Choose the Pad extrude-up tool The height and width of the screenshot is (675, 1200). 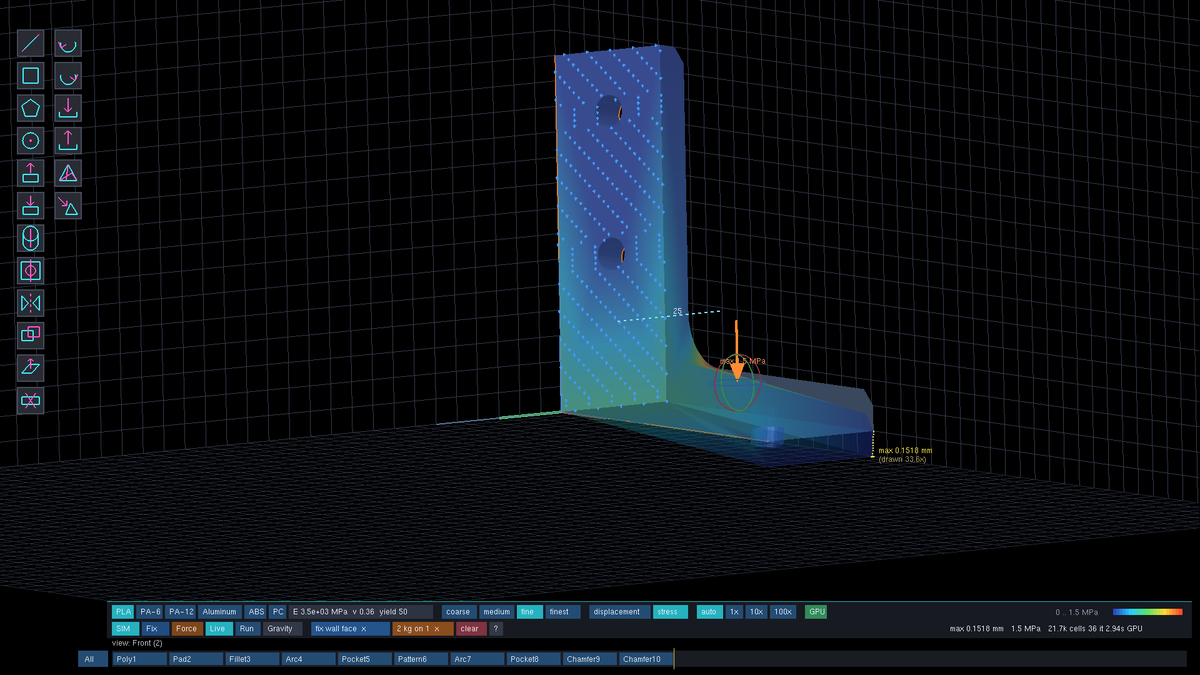[31, 173]
